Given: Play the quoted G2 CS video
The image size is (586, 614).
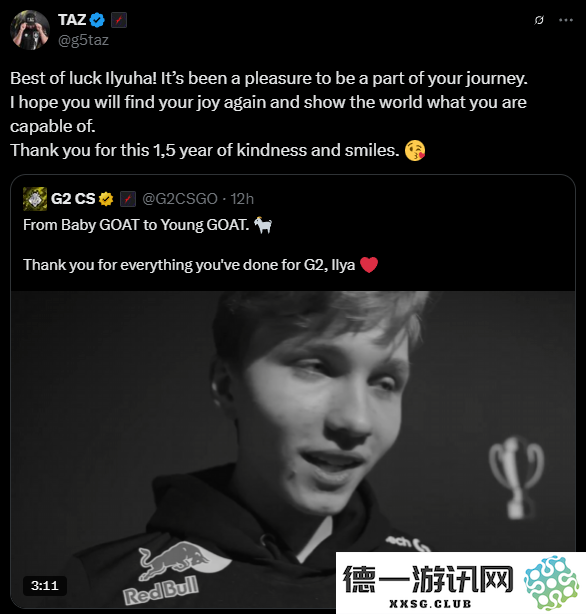Looking at the screenshot, I should (293, 449).
